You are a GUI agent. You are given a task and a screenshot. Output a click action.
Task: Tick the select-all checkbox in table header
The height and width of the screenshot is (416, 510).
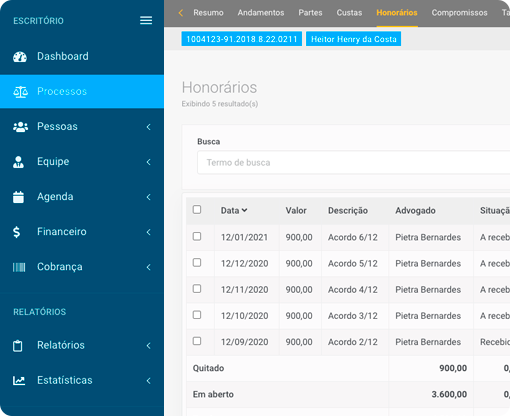197,210
